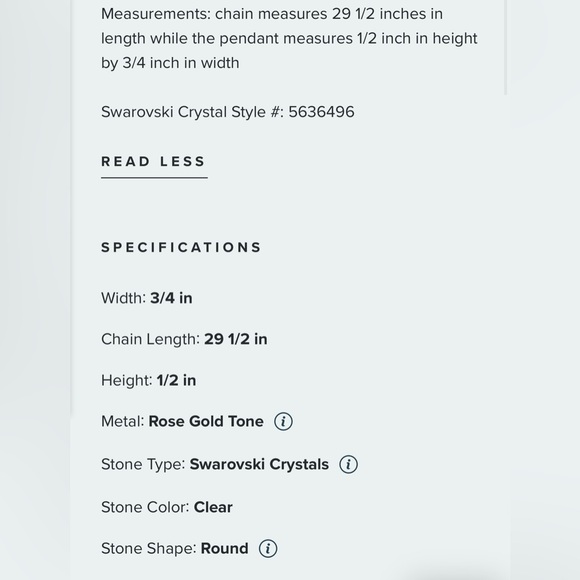Image resolution: width=580 pixels, height=580 pixels.
Task: Open info icon beside Swarovski Crystals
Action: 348,464
